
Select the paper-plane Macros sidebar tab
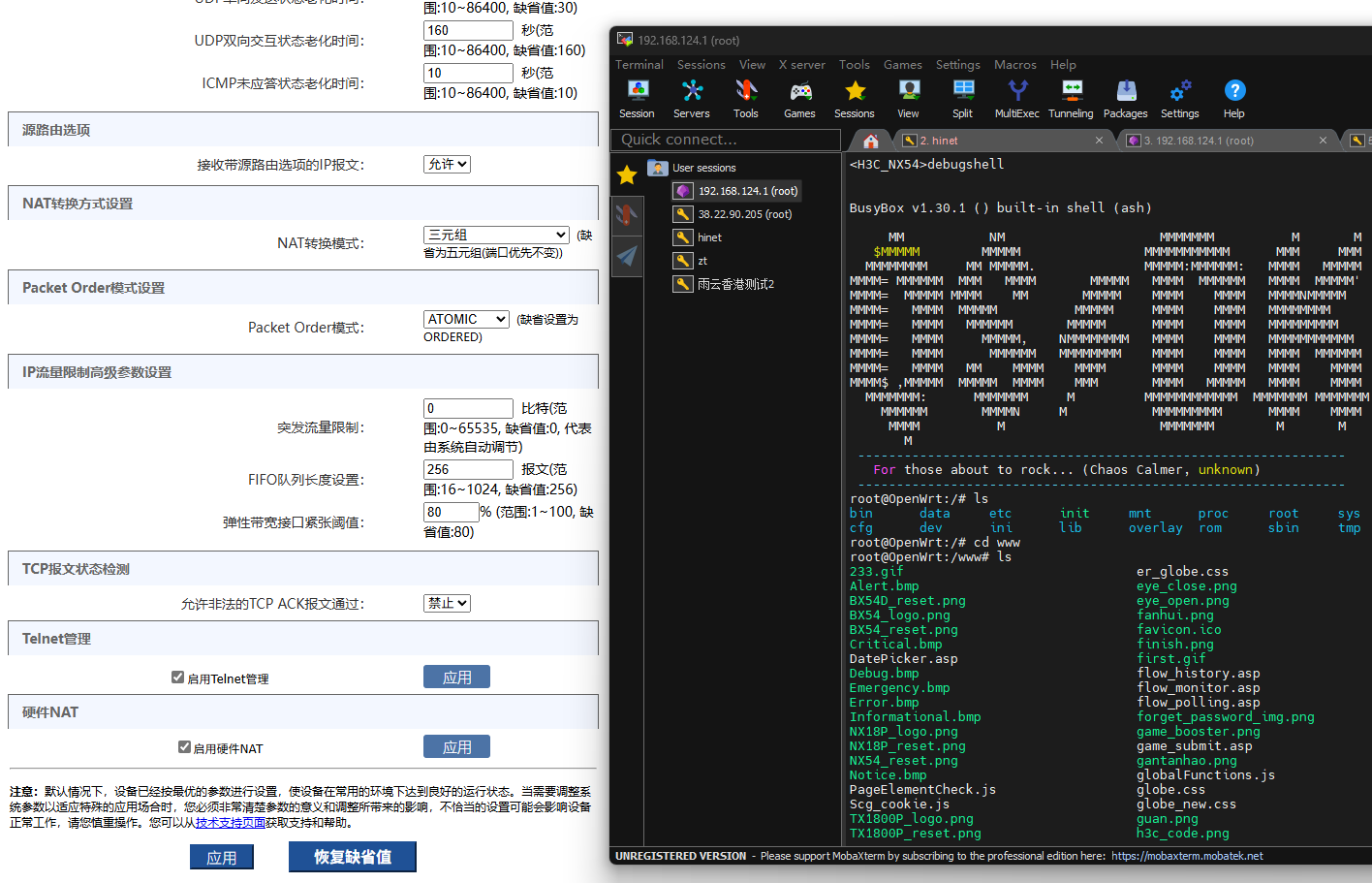[627, 256]
